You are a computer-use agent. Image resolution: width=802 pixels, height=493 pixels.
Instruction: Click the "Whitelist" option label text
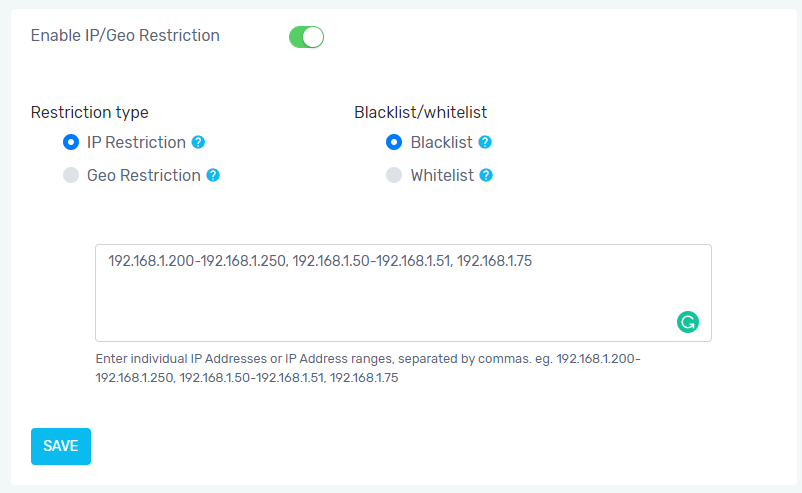(x=442, y=175)
